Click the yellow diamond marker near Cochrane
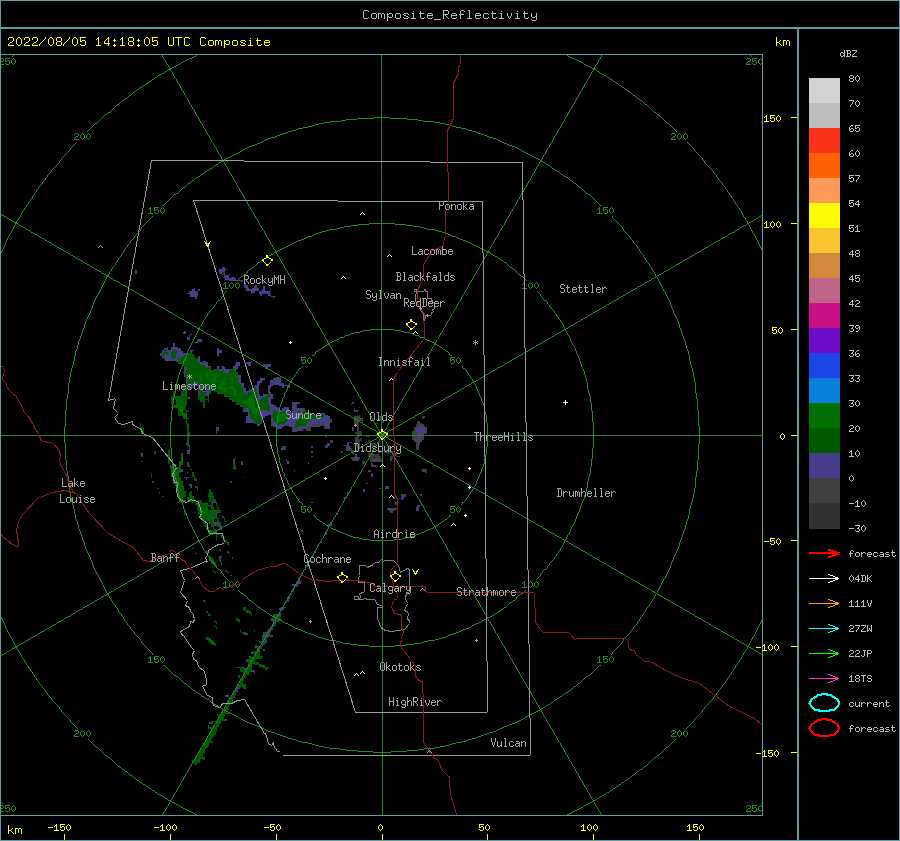 point(343,578)
